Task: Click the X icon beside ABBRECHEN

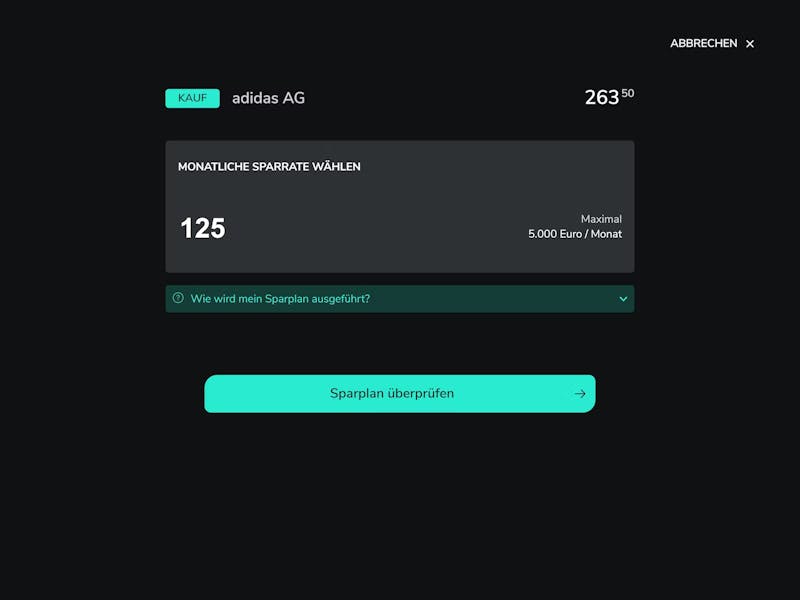Action: coord(749,44)
